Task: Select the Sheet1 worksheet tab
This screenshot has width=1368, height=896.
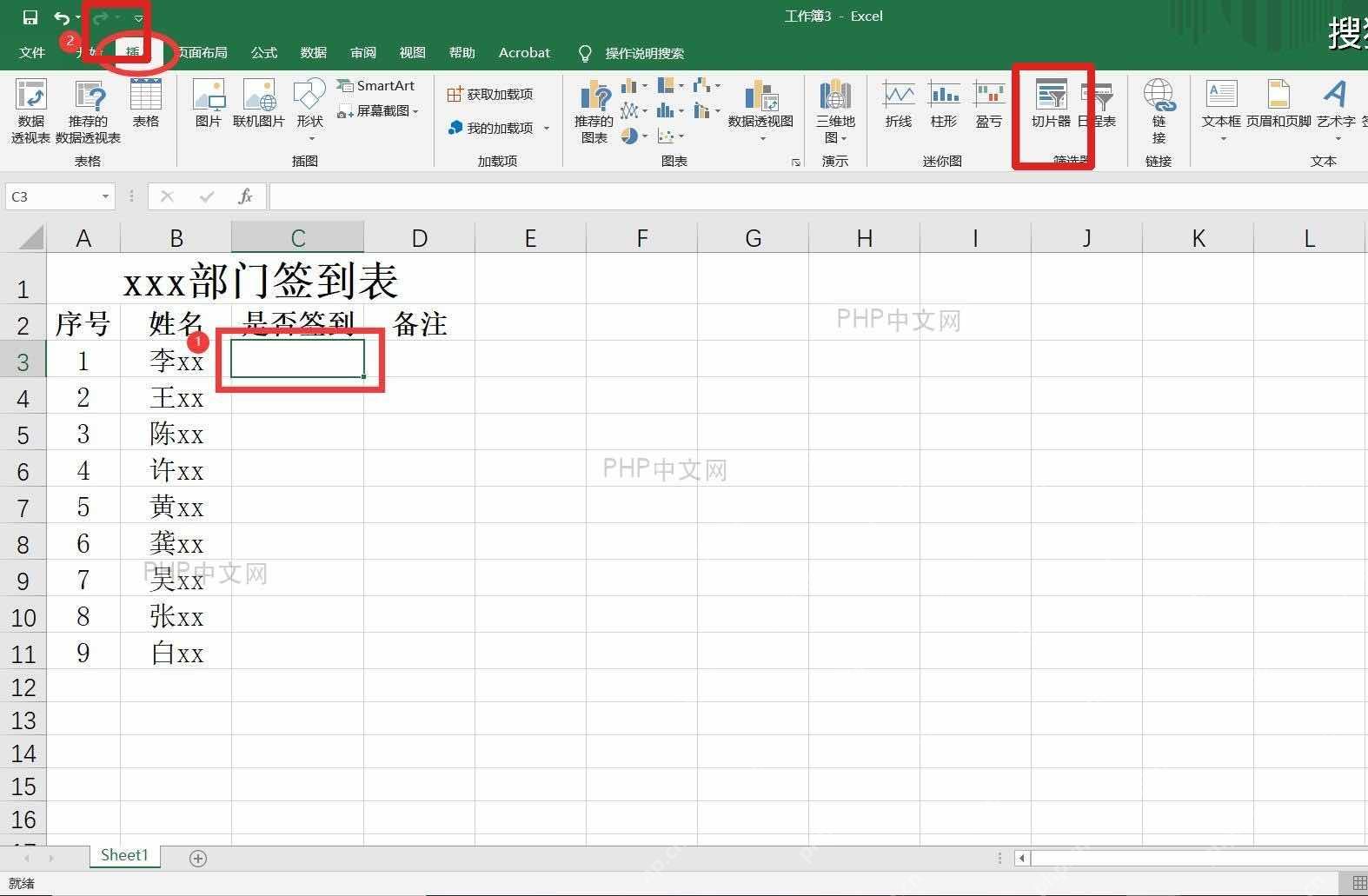Action: click(124, 855)
